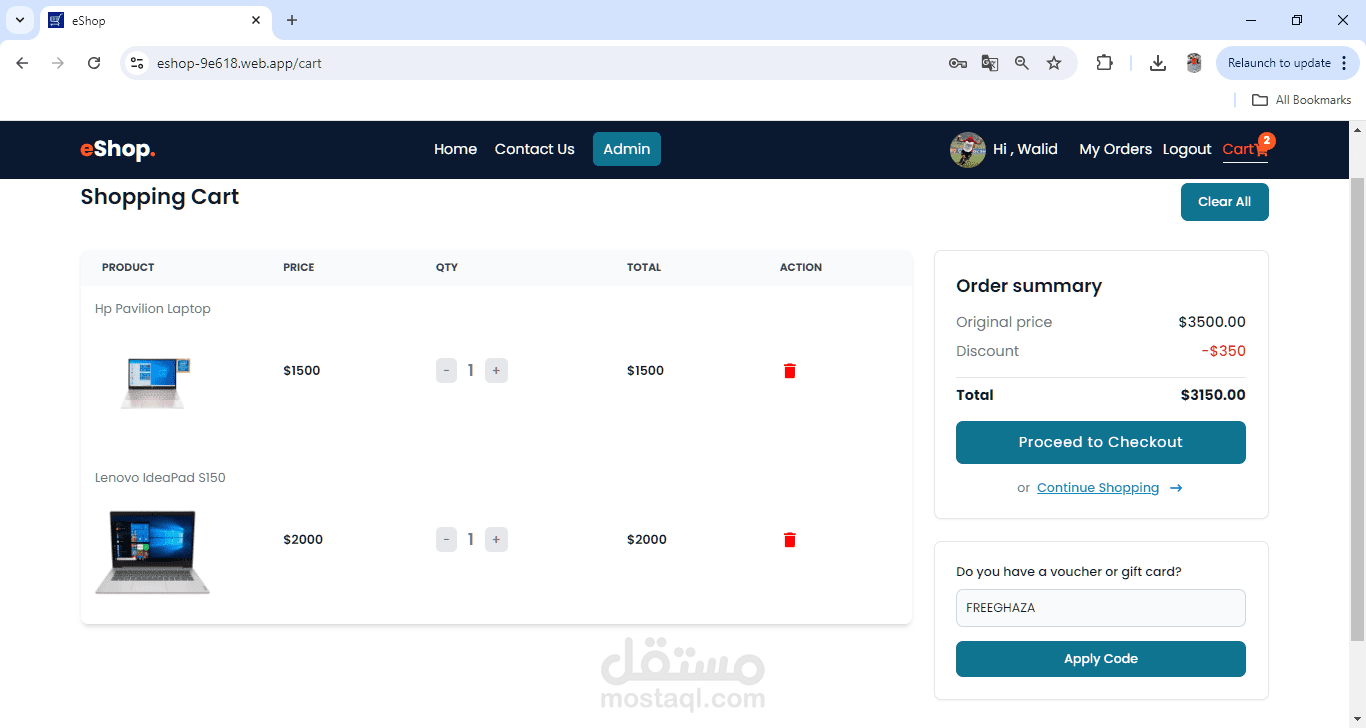Click the PRODUCT column header

(128, 267)
